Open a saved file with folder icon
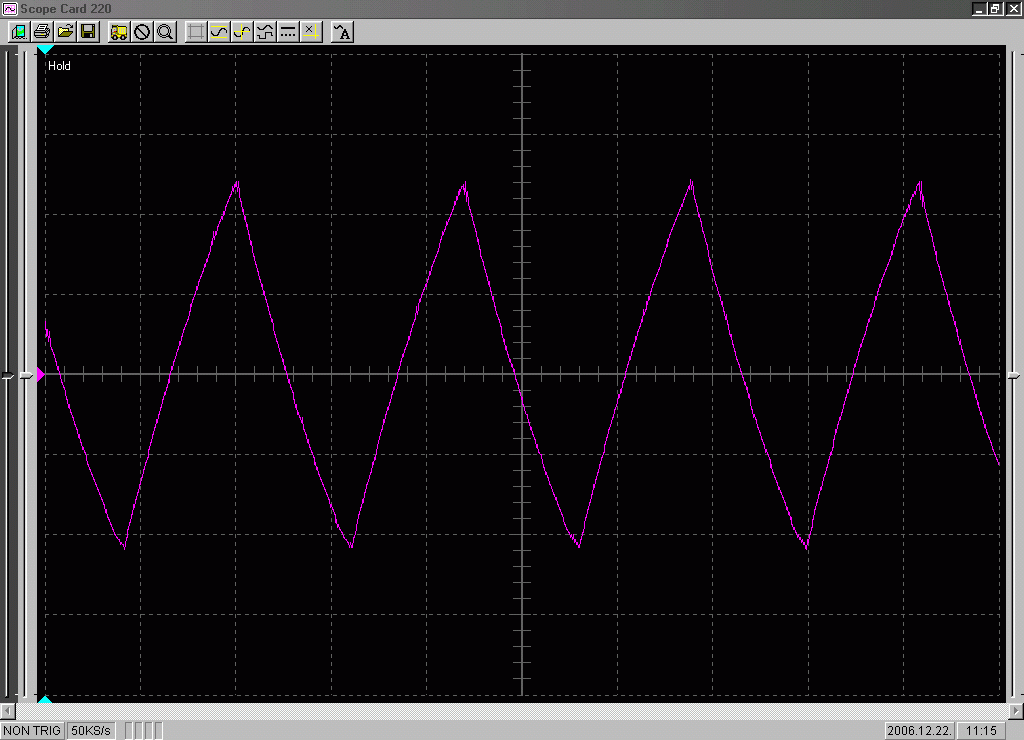 (65, 31)
